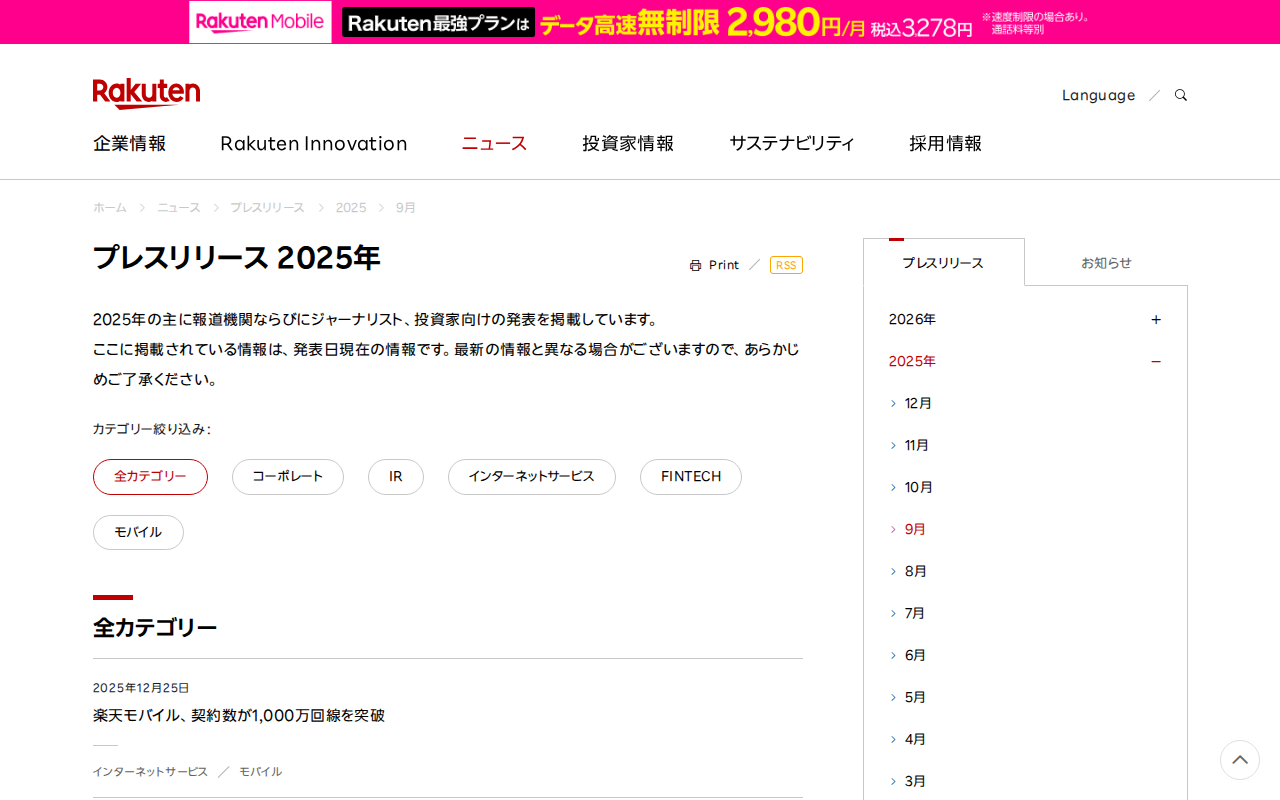Select the コーポレート category filter
The height and width of the screenshot is (800, 1280).
coord(287,477)
